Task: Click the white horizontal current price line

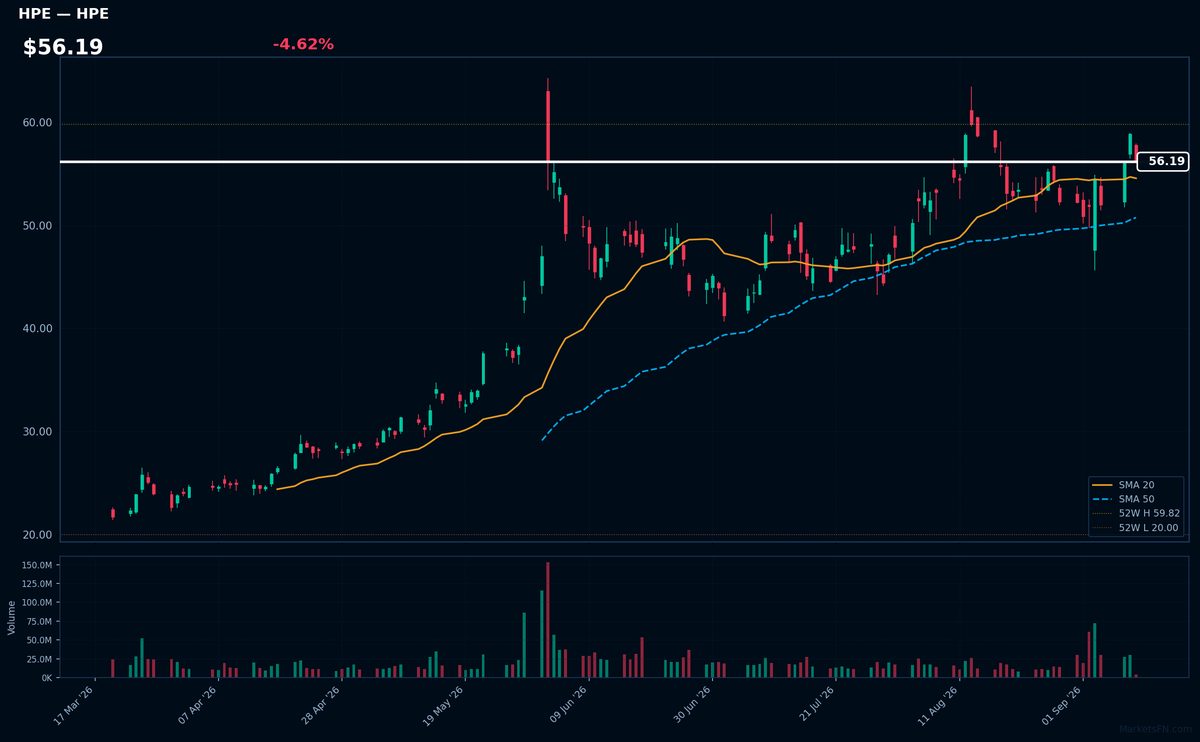Action: pos(598,161)
